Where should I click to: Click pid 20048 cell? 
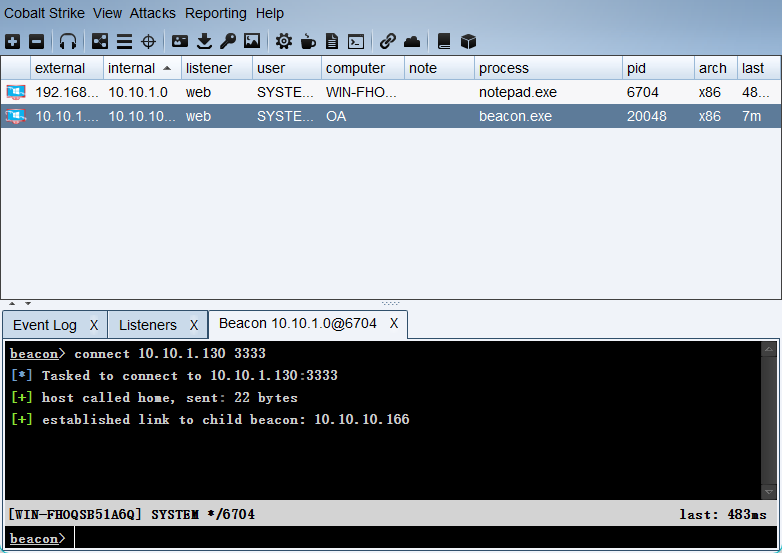658,116
